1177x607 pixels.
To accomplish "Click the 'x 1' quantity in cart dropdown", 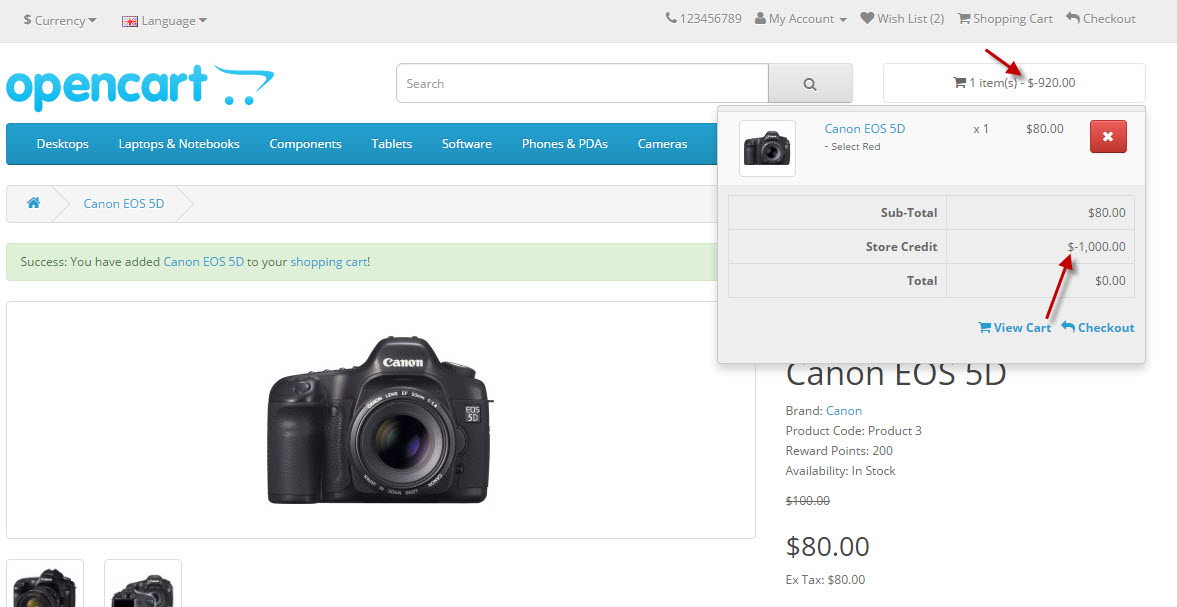I will tap(981, 129).
